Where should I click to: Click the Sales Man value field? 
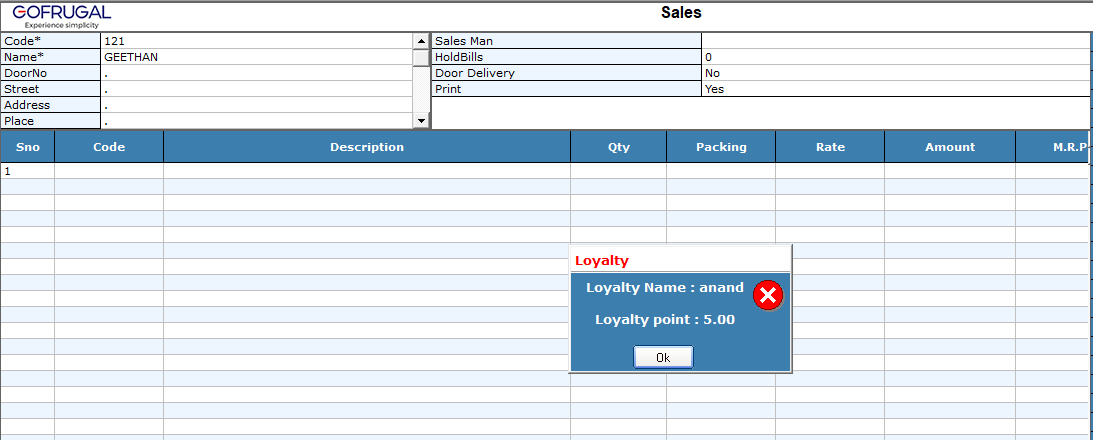pyautogui.click(x=895, y=41)
